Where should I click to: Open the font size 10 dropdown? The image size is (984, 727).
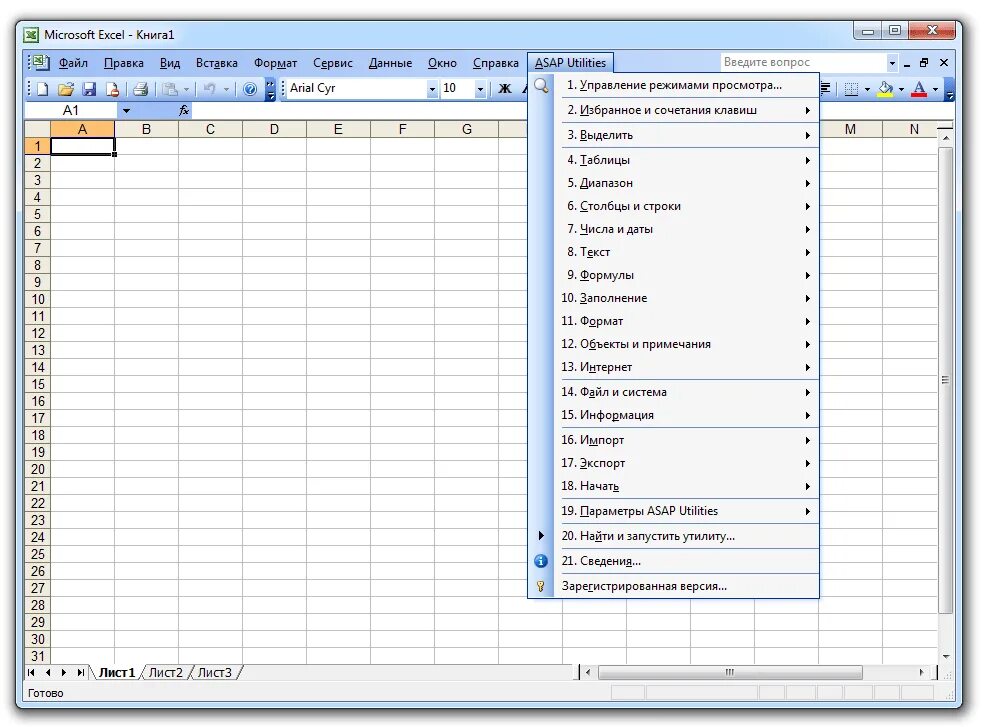coord(480,90)
